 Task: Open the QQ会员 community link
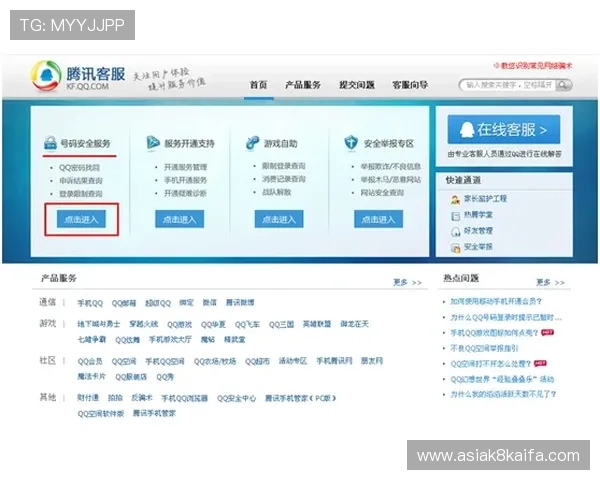[90, 361]
